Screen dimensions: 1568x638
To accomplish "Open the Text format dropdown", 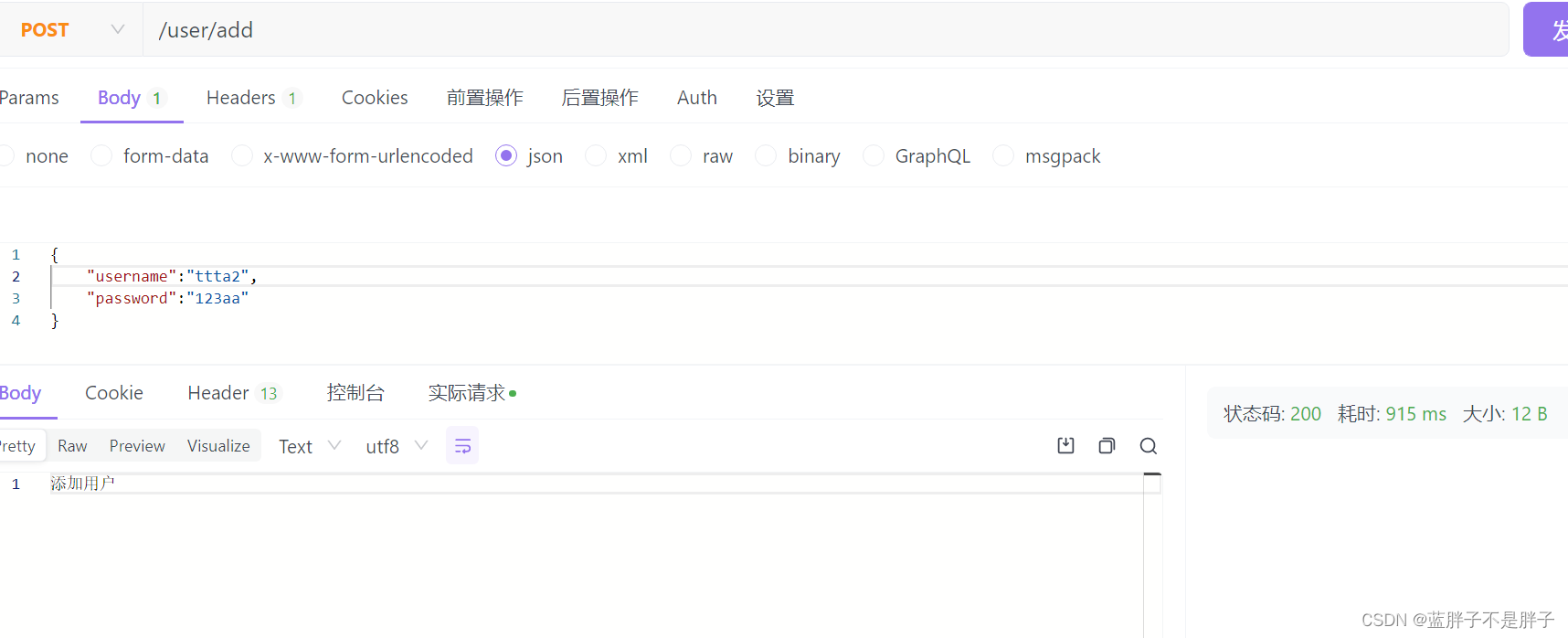I will [310, 446].
